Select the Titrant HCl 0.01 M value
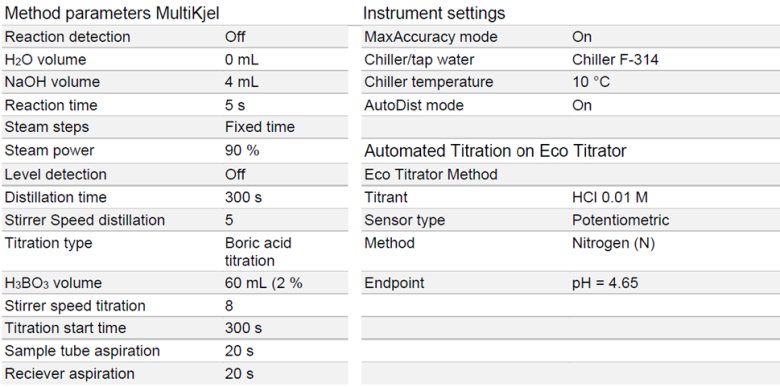The image size is (780, 387). click(610, 197)
